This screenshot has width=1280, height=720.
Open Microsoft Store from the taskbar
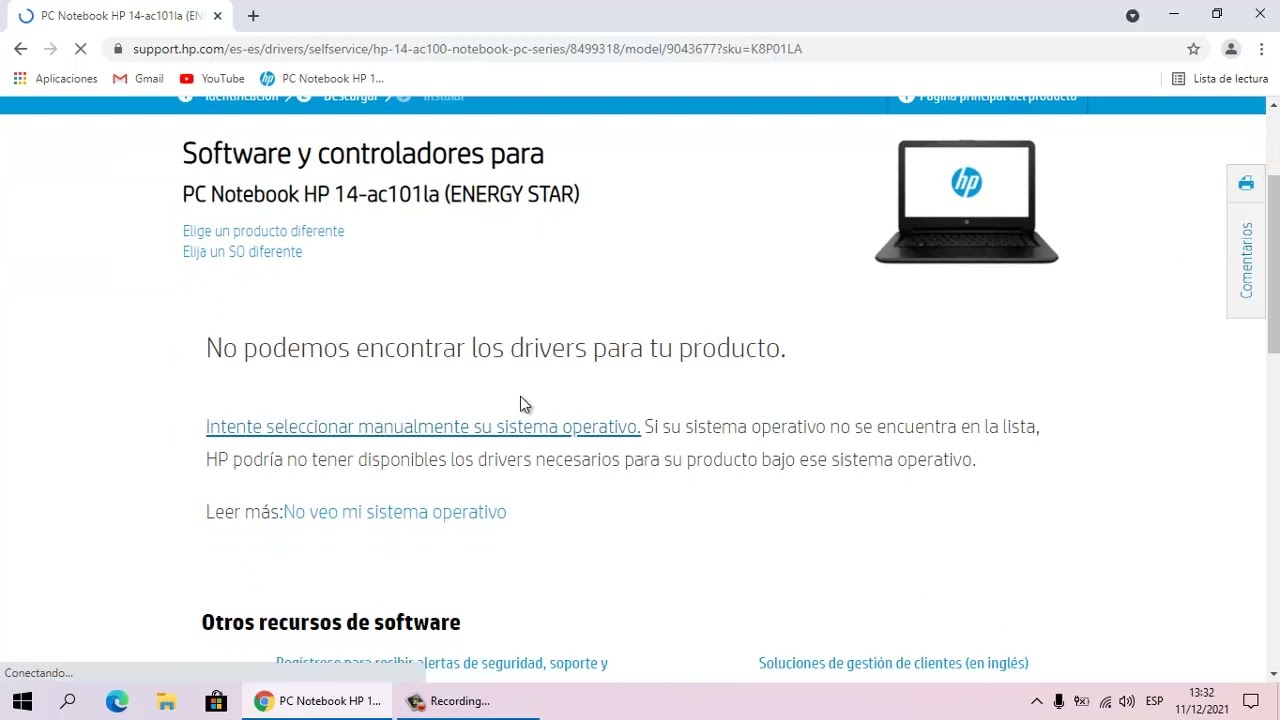[215, 701]
